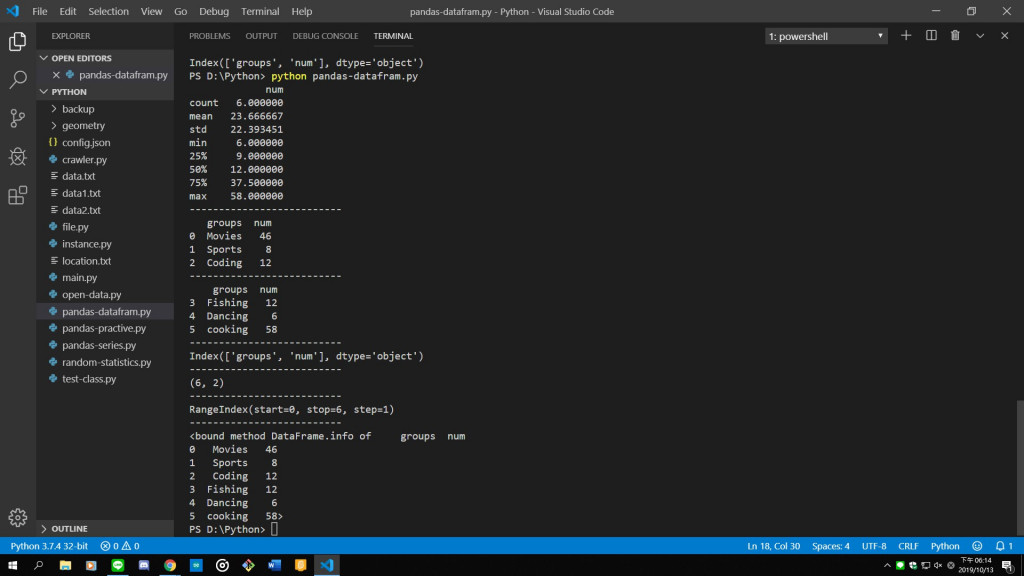Open File Explorer from taskbar
Image resolution: width=1024 pixels, height=576 pixels.
65,566
